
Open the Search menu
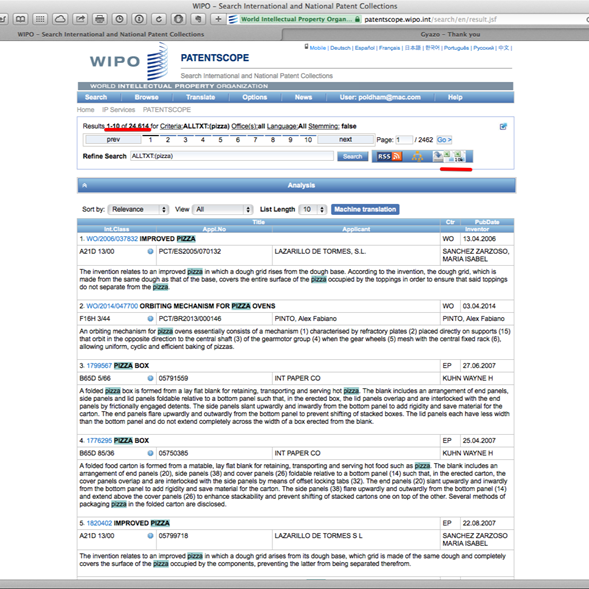coord(96,97)
